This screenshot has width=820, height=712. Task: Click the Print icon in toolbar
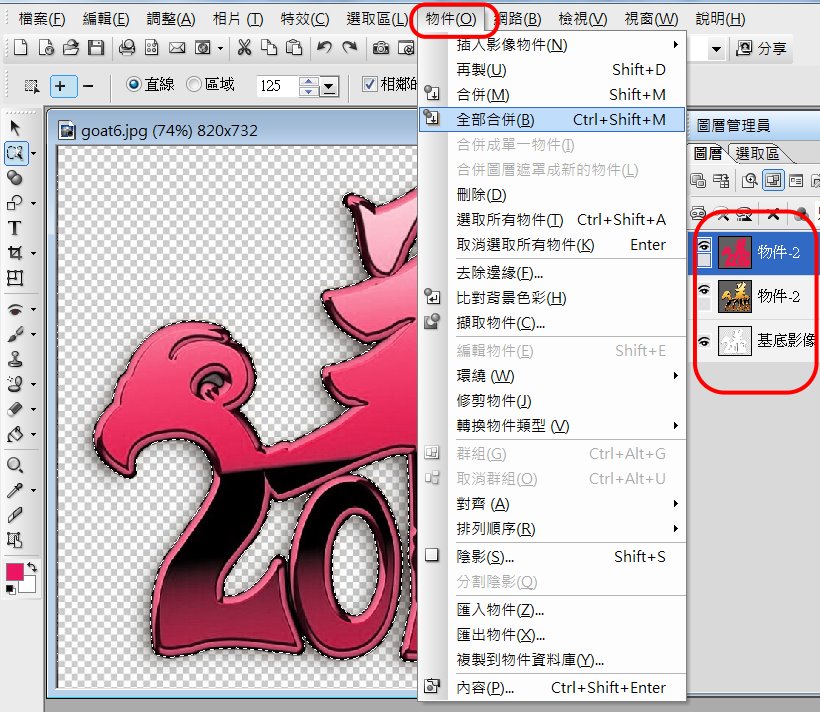tap(127, 48)
